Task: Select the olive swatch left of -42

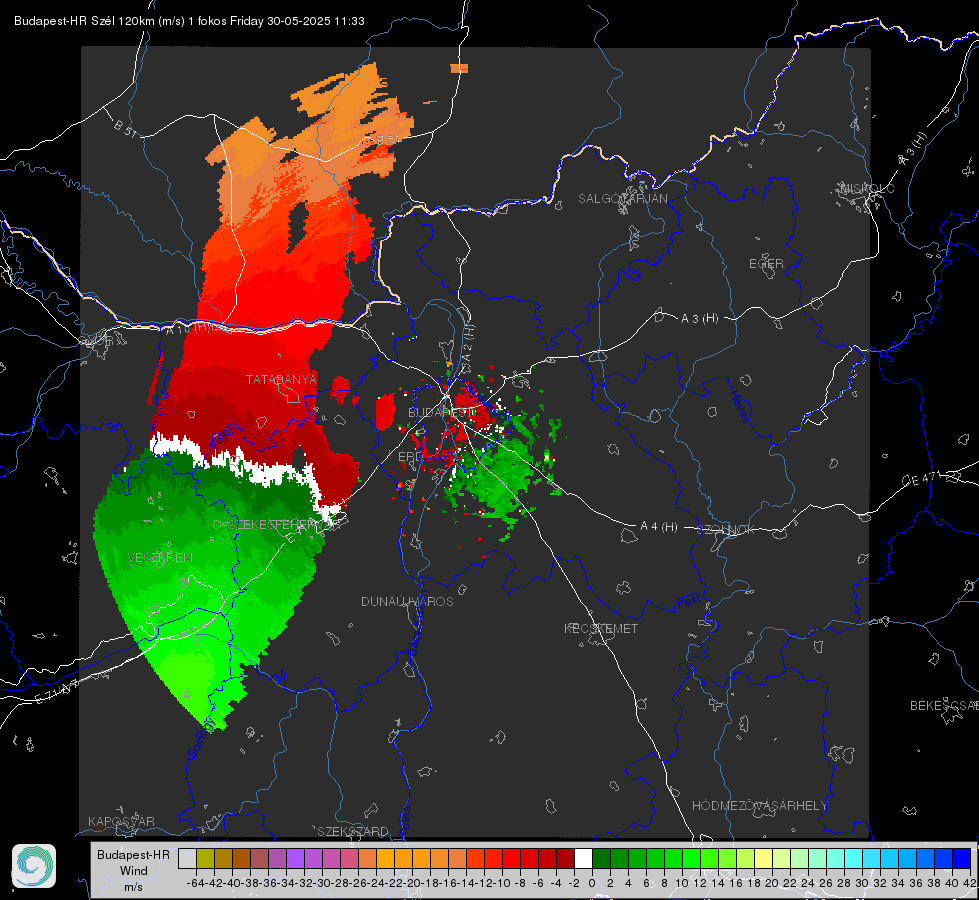Action: (x=205, y=858)
